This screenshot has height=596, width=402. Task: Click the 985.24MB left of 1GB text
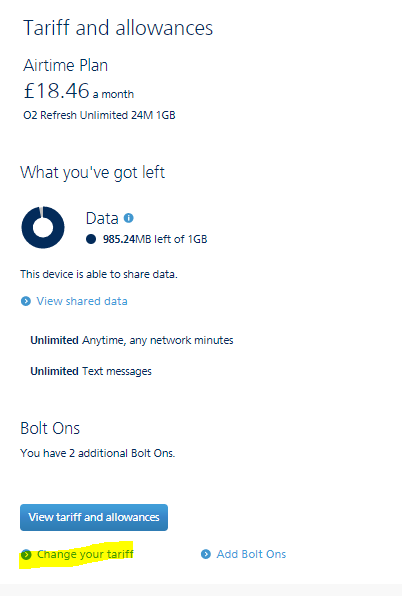155,239
